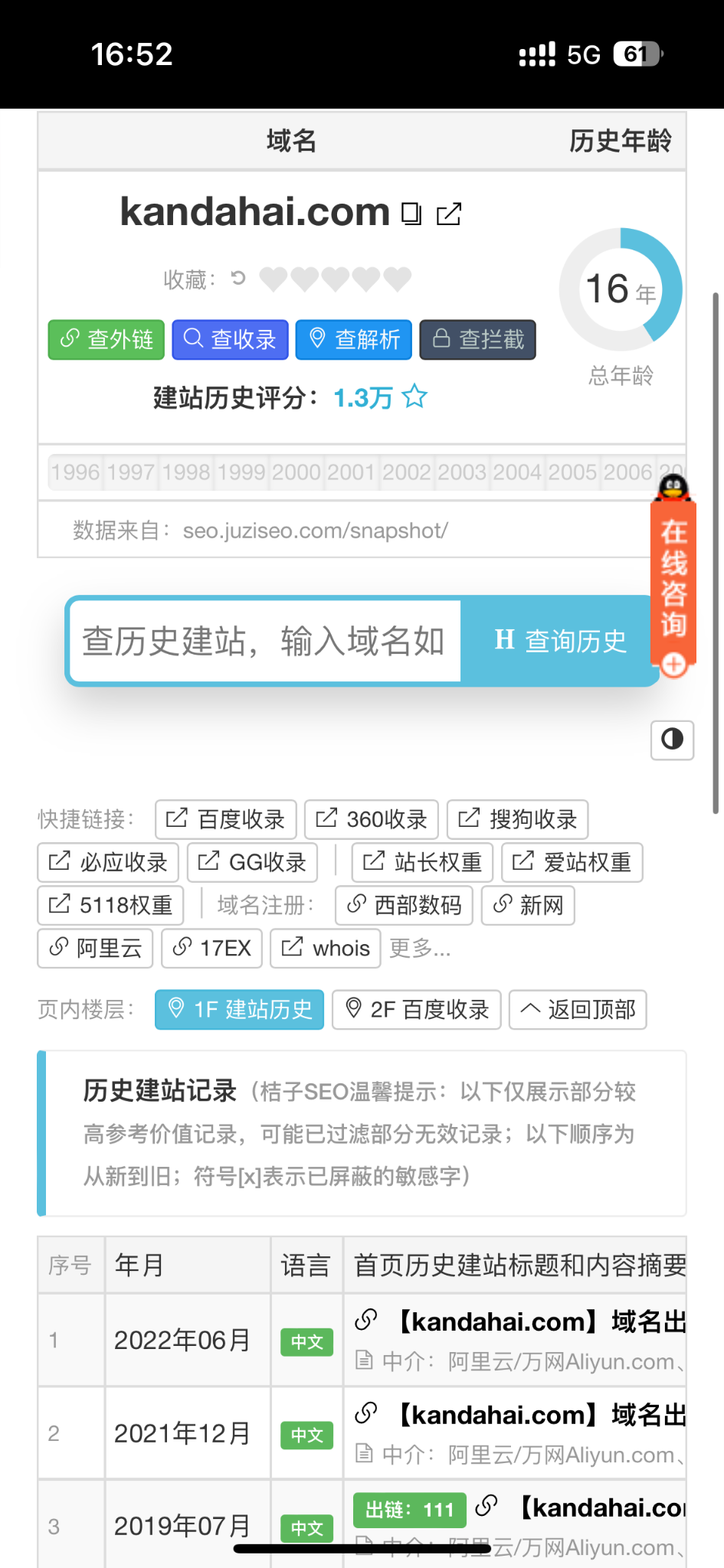Click the link icon in the 2022年06月 row
This screenshot has height=1568, width=724.
pyautogui.click(x=366, y=1320)
